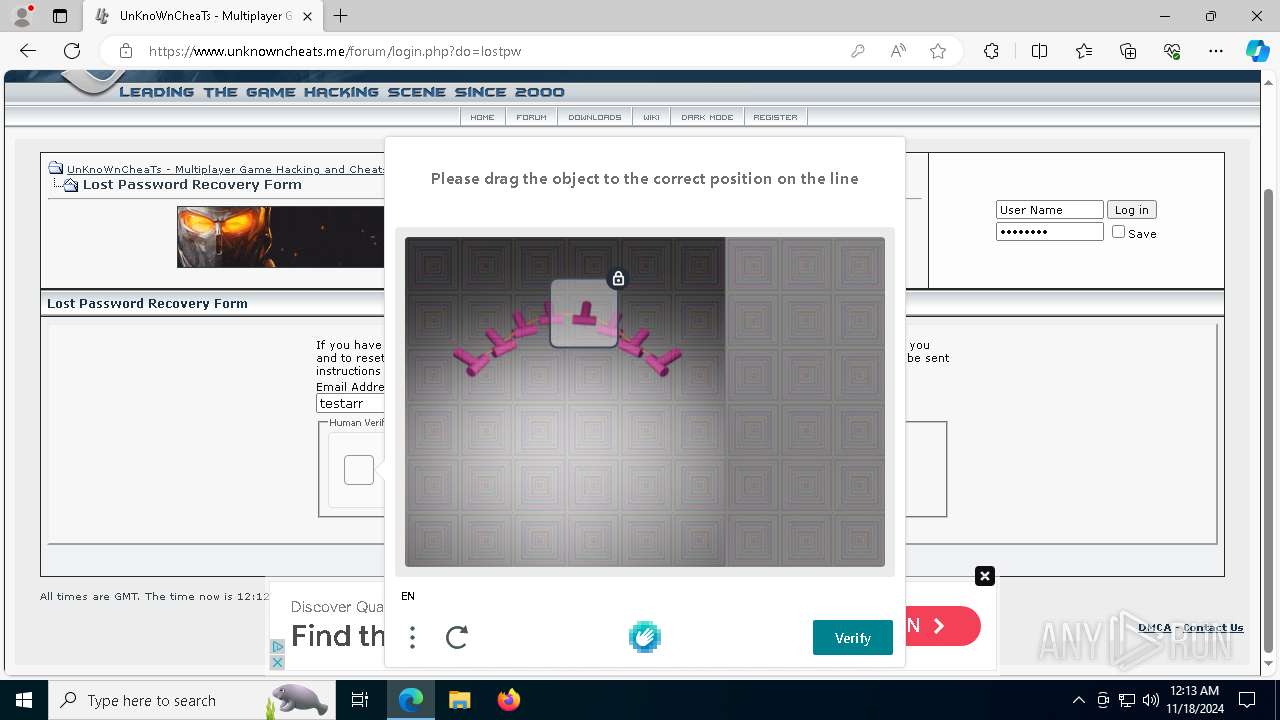Activate the Read aloud icon
Screen dimensions: 1280x720
pyautogui.click(x=898, y=51)
